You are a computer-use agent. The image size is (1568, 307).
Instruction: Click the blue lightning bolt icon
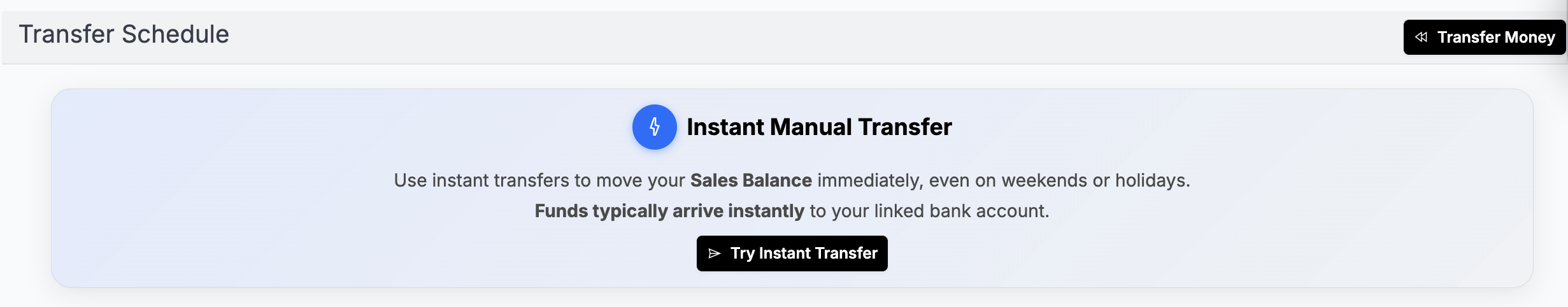[654, 127]
